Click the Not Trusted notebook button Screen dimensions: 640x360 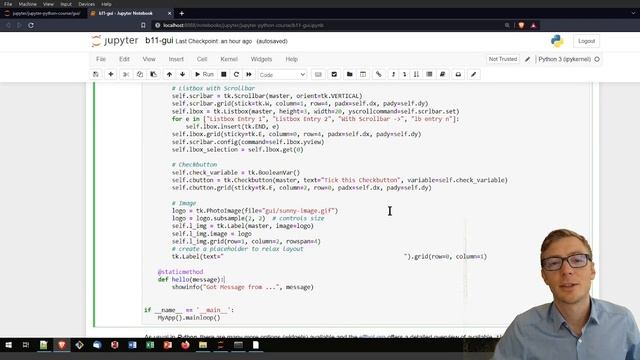[503, 59]
